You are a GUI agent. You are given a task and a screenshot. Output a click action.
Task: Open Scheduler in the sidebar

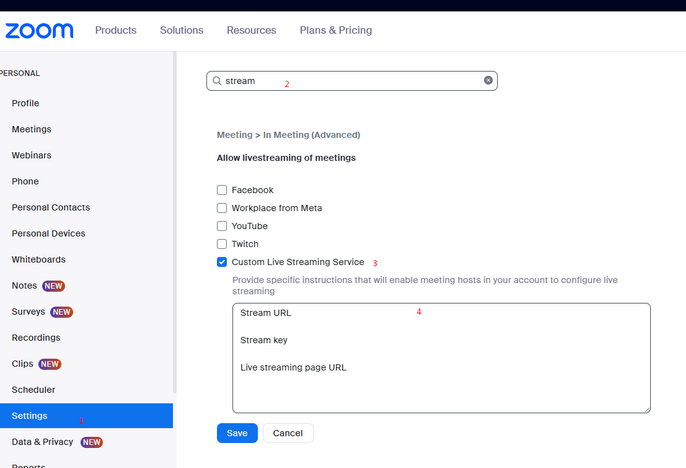tap(33, 390)
